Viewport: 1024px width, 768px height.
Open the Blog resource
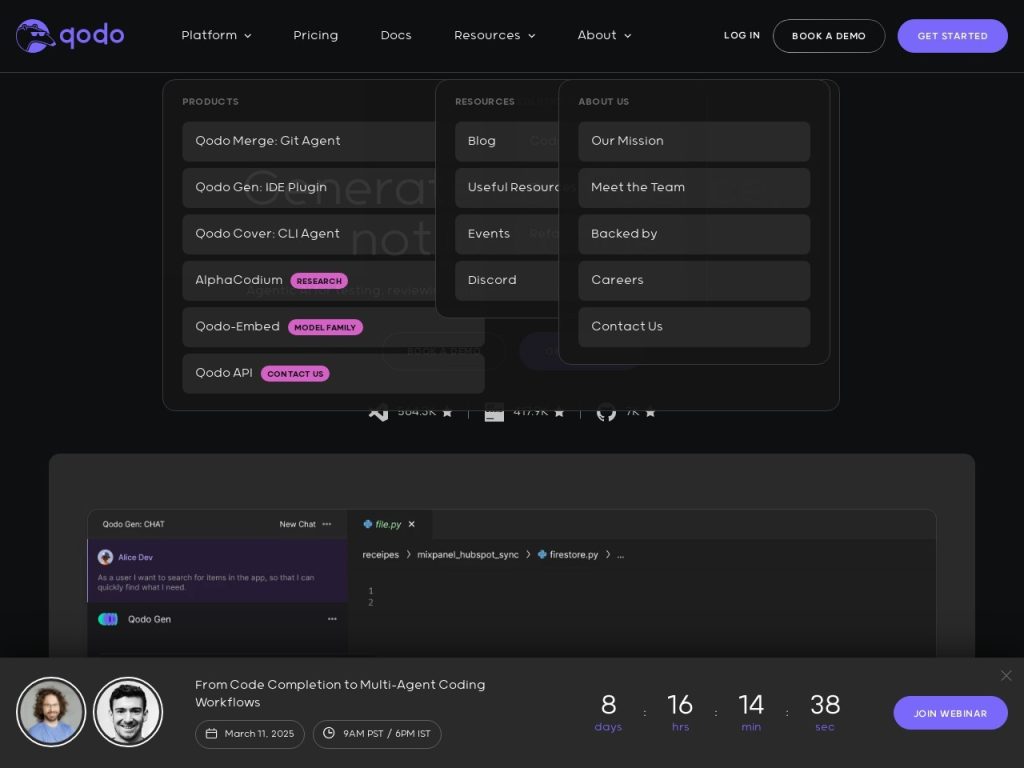pyautogui.click(x=507, y=141)
